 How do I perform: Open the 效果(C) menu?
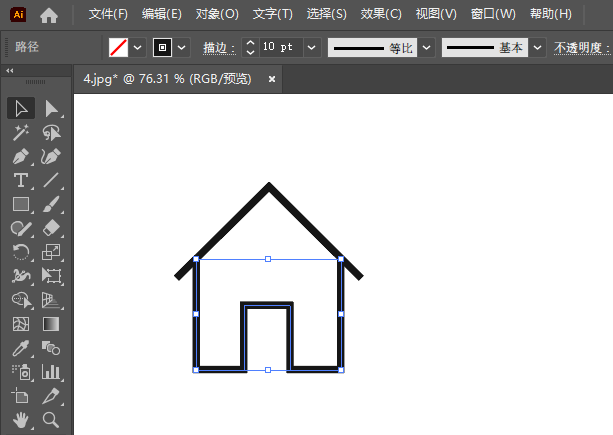381,14
